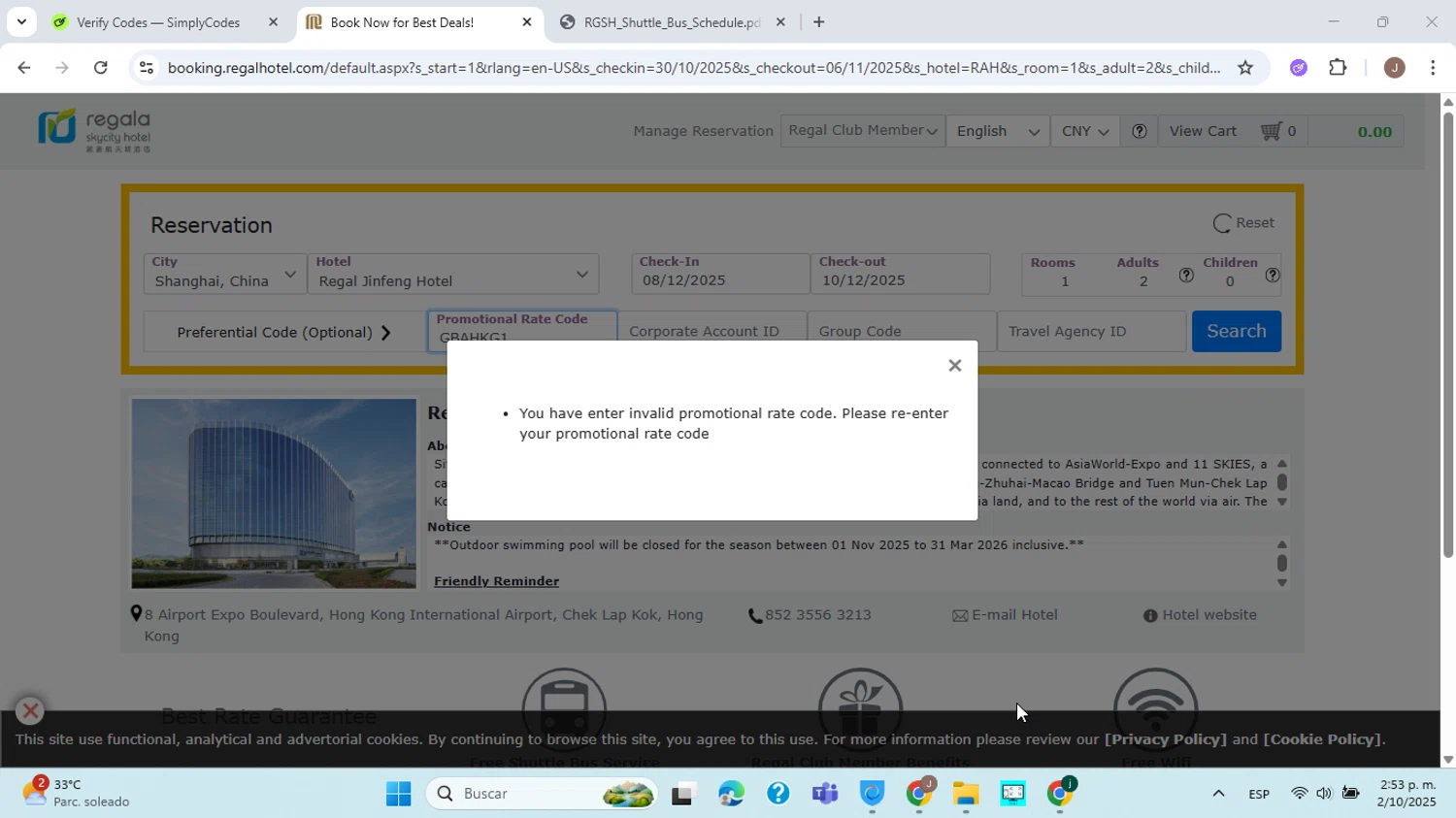Click the help question mark in header
Viewport: 1456px width, 818px height.
point(1140,131)
